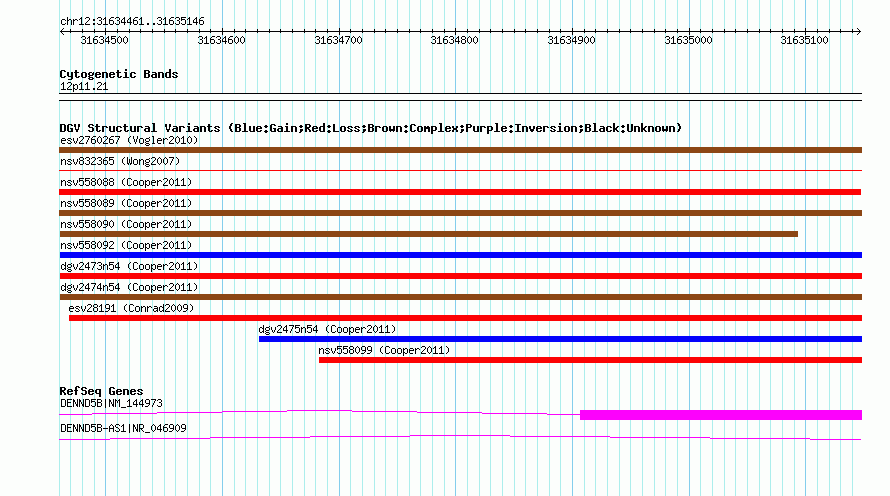Click the esv2760267 (Vogler2010) label
The height and width of the screenshot is (496, 890).
coord(129,140)
